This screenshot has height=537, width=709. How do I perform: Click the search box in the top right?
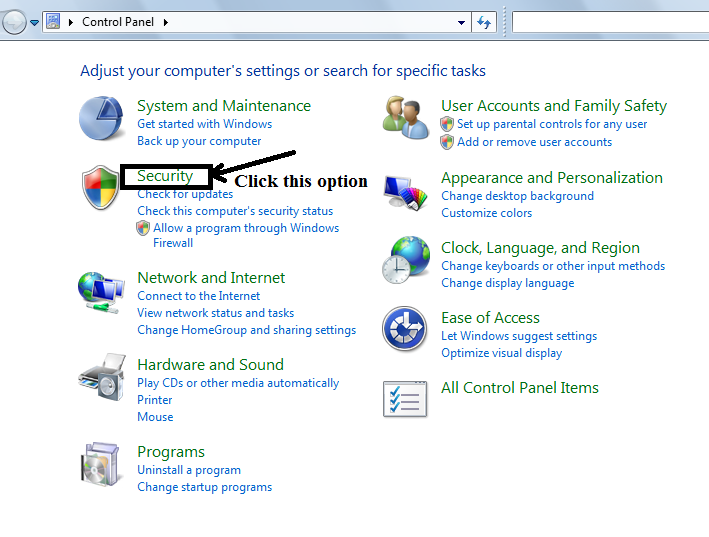(610, 22)
